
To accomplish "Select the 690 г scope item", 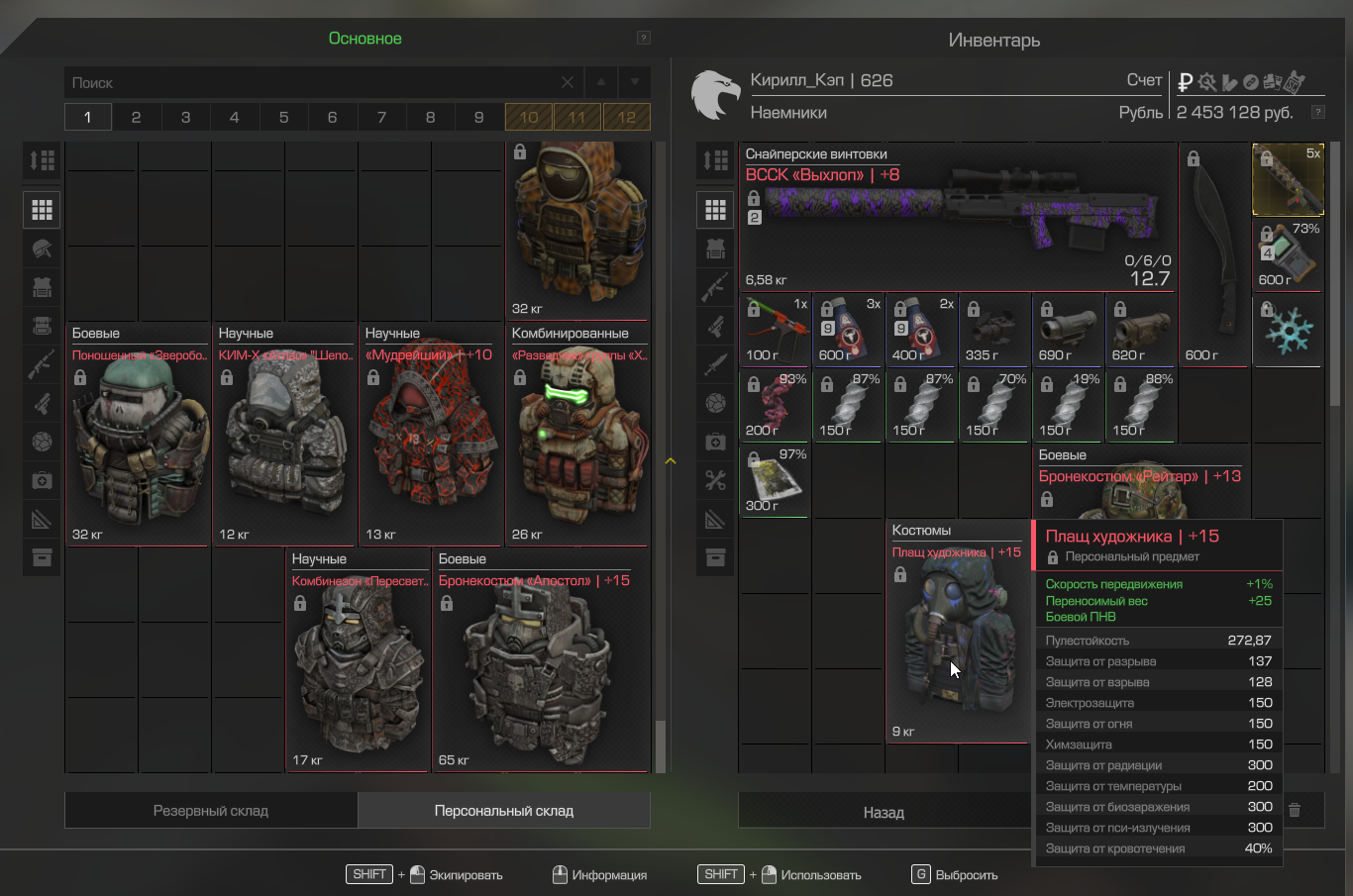I will 1068,331.
